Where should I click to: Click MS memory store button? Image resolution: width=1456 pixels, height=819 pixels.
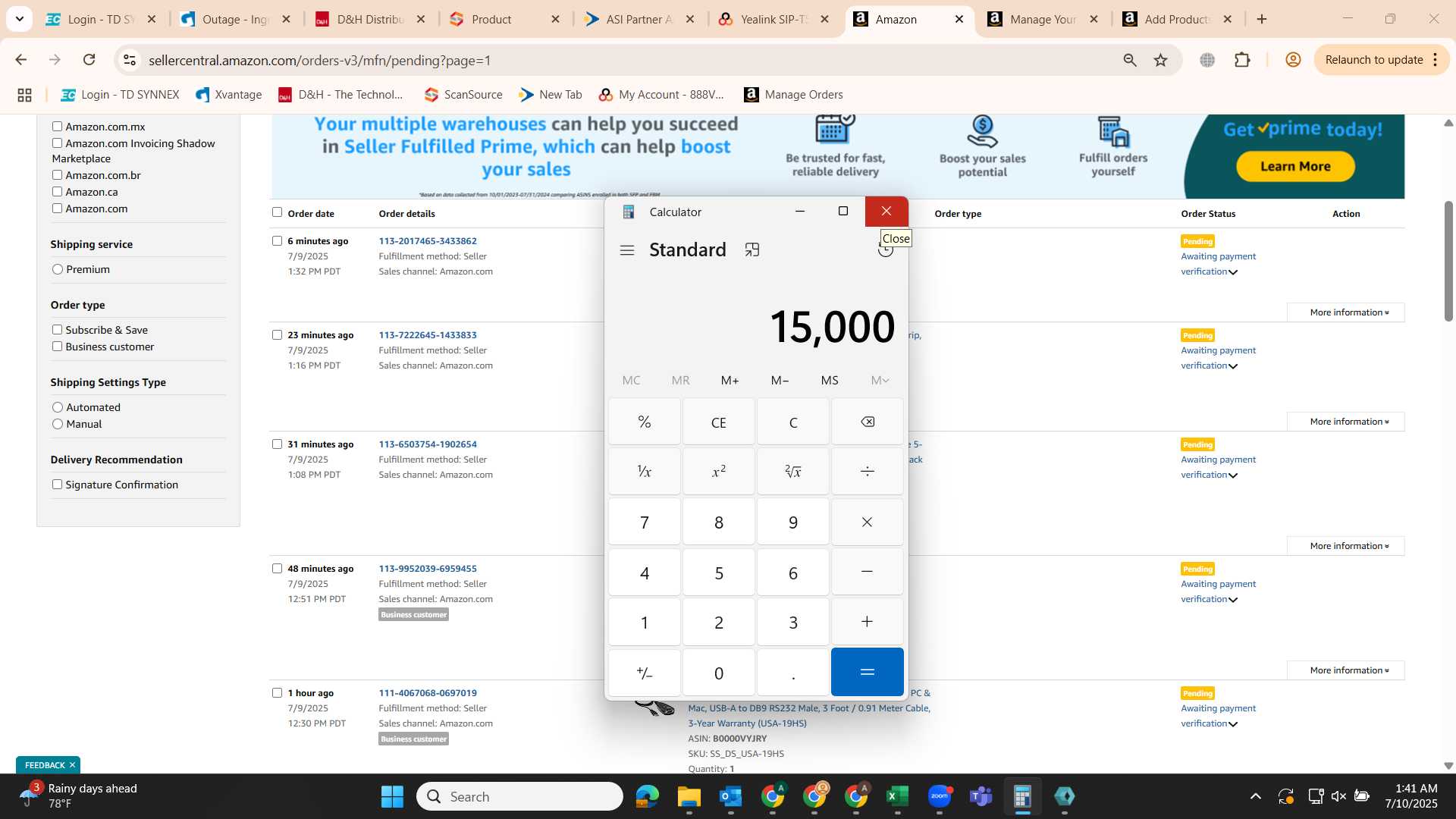pos(830,380)
